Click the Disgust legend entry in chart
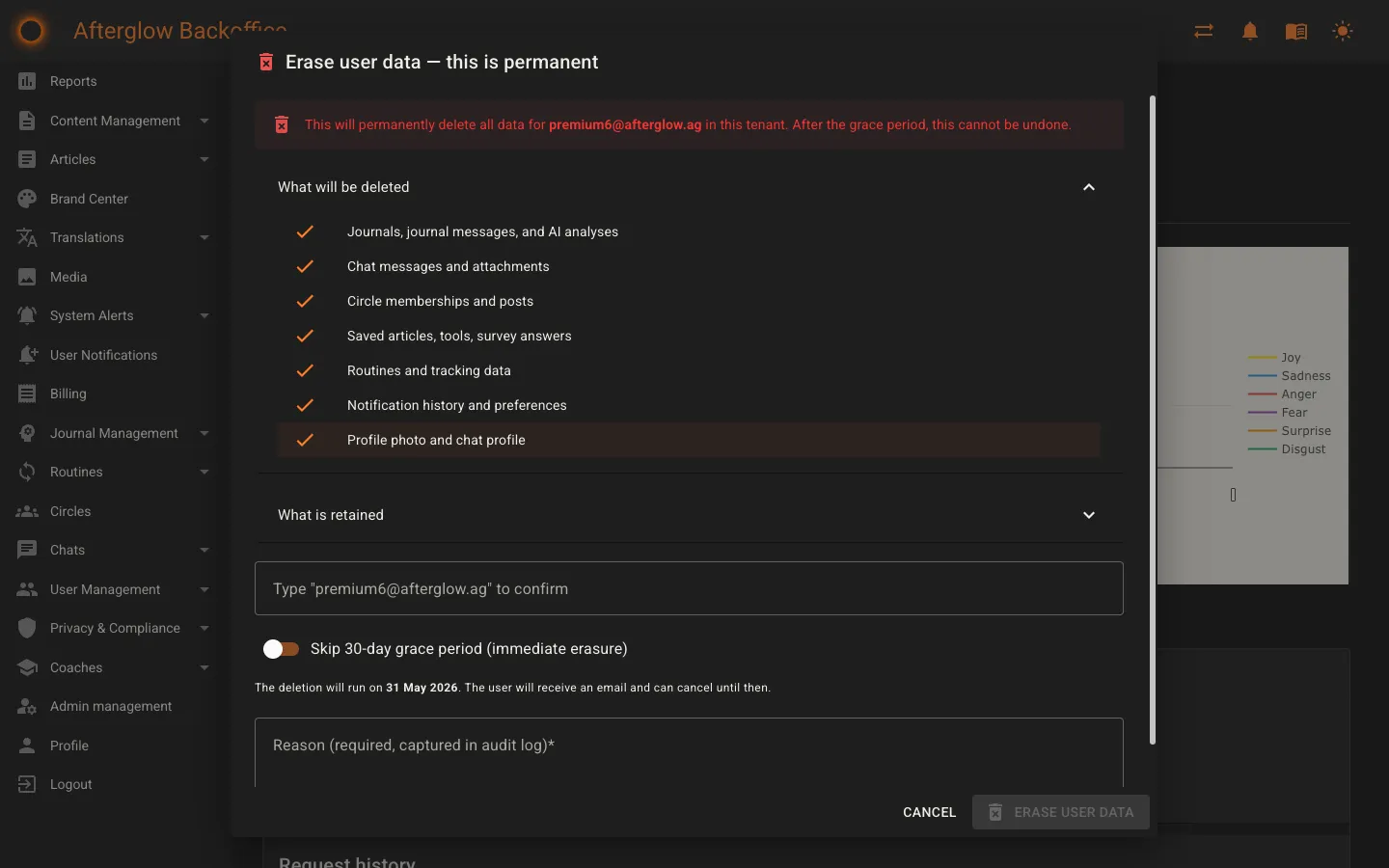The width and height of the screenshot is (1389, 868). (1287, 449)
